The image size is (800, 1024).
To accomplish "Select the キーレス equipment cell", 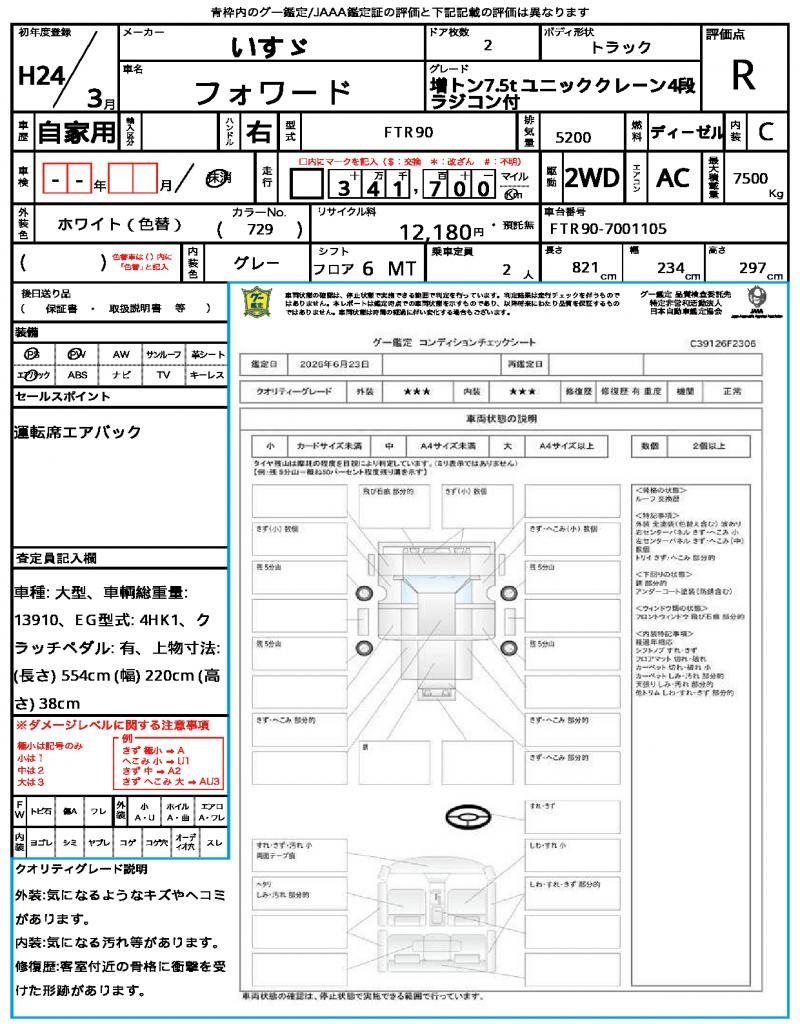I will (207, 375).
